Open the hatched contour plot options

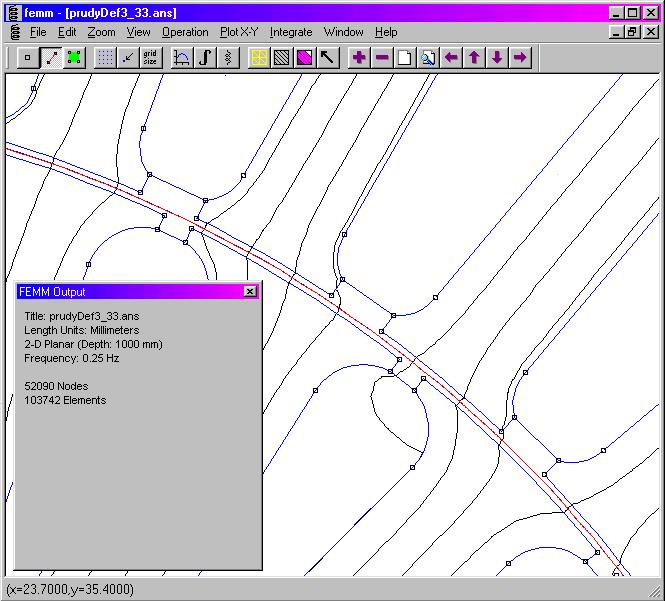click(282, 57)
